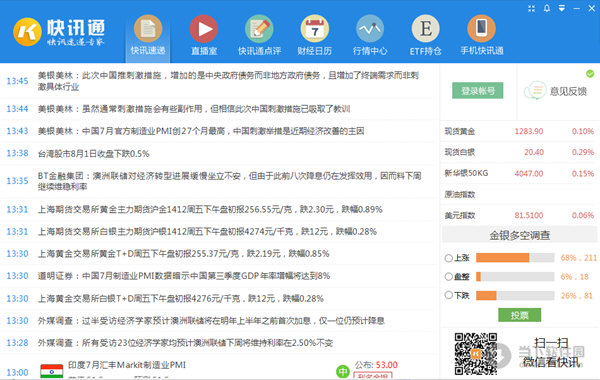Click the fullscreen expand icon in title bar
The image size is (600, 380).
click(532, 8)
